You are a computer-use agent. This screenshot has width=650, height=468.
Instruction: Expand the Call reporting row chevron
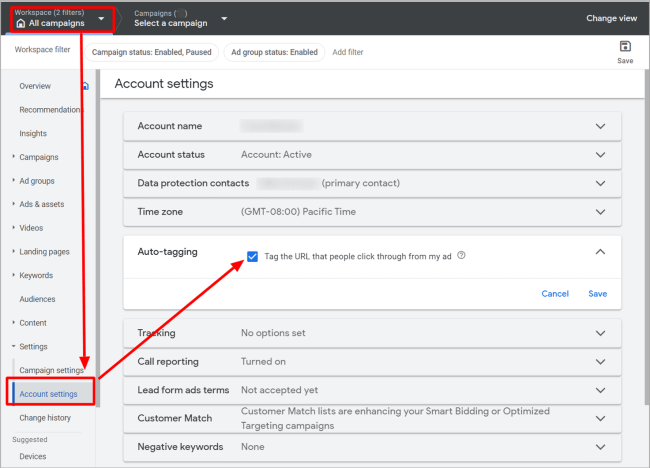[600, 362]
